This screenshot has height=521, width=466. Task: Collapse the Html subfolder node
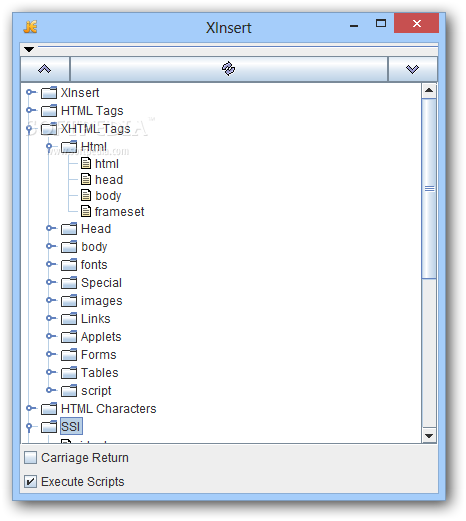pyautogui.click(x=49, y=147)
